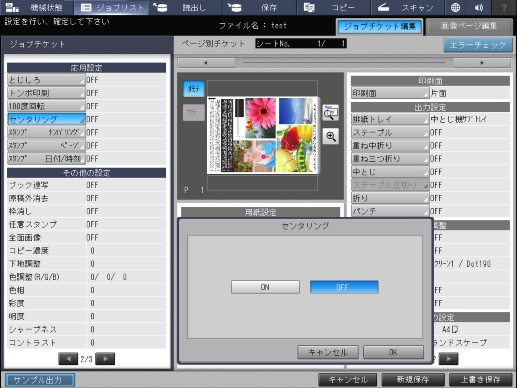Click the コピー濃度 row

point(86,251)
